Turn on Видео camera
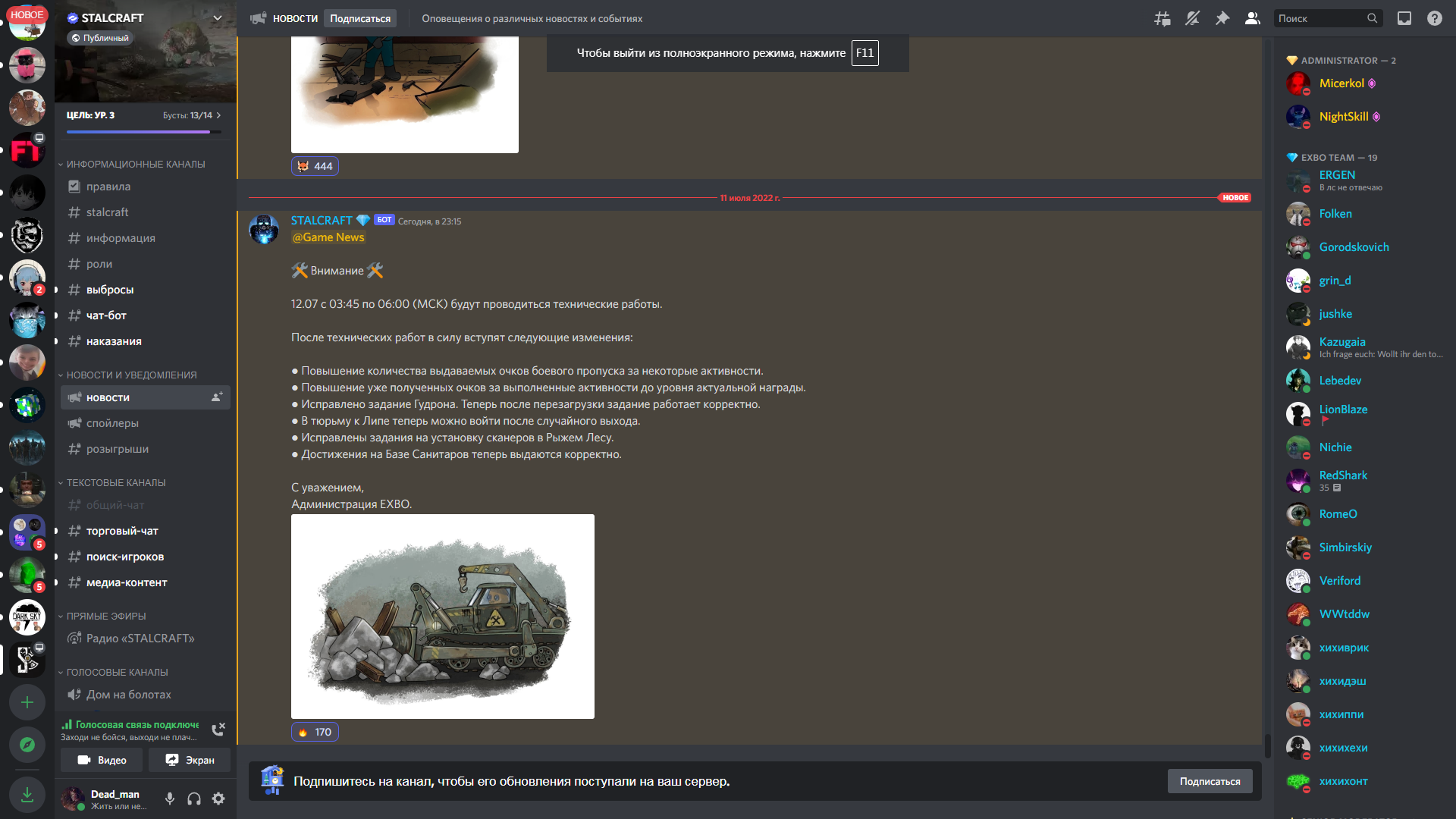Screen dimensions: 1456x819 click(x=102, y=760)
